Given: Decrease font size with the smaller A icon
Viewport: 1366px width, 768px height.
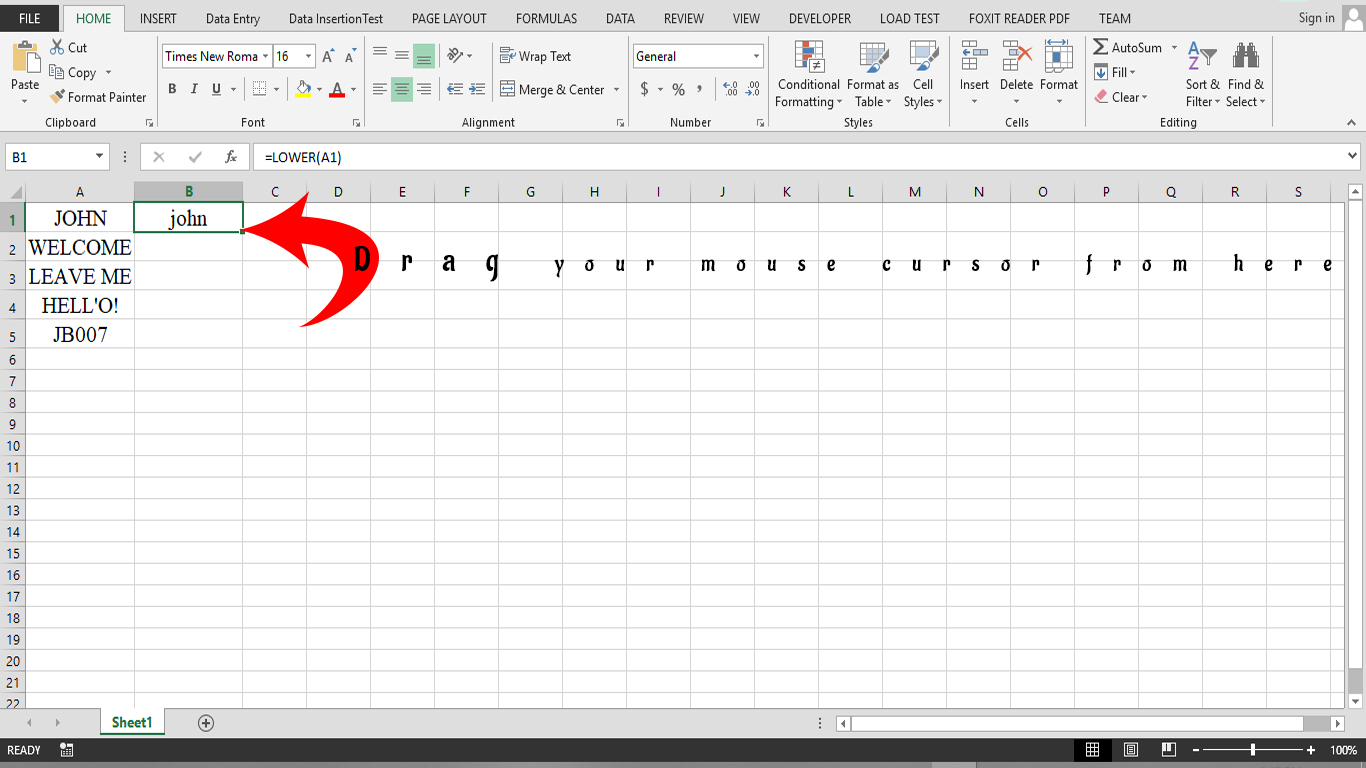Looking at the screenshot, I should 349,57.
